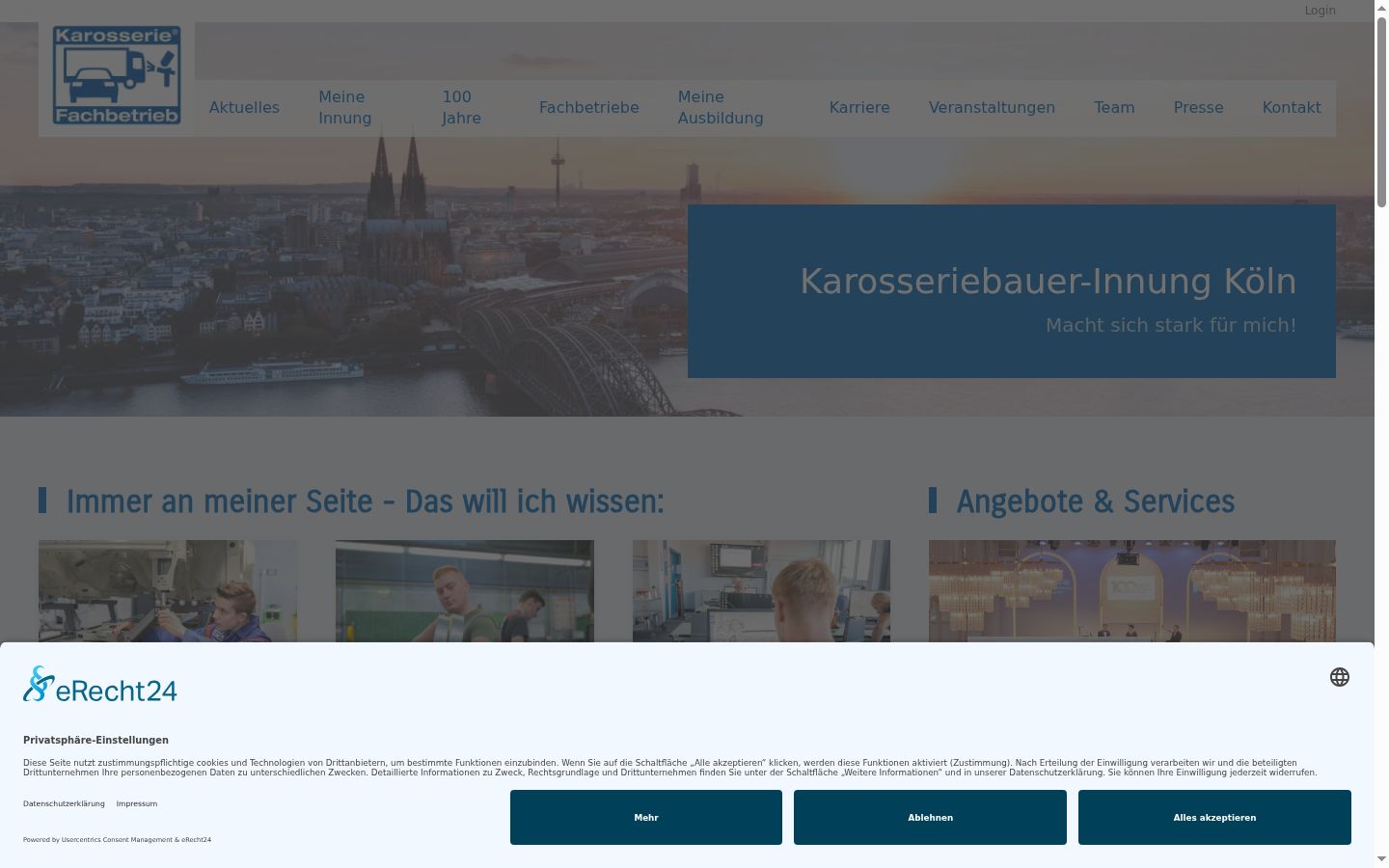The width and height of the screenshot is (1389, 868).
Task: Open the apprentice working on car thumbnail
Action: (168, 591)
